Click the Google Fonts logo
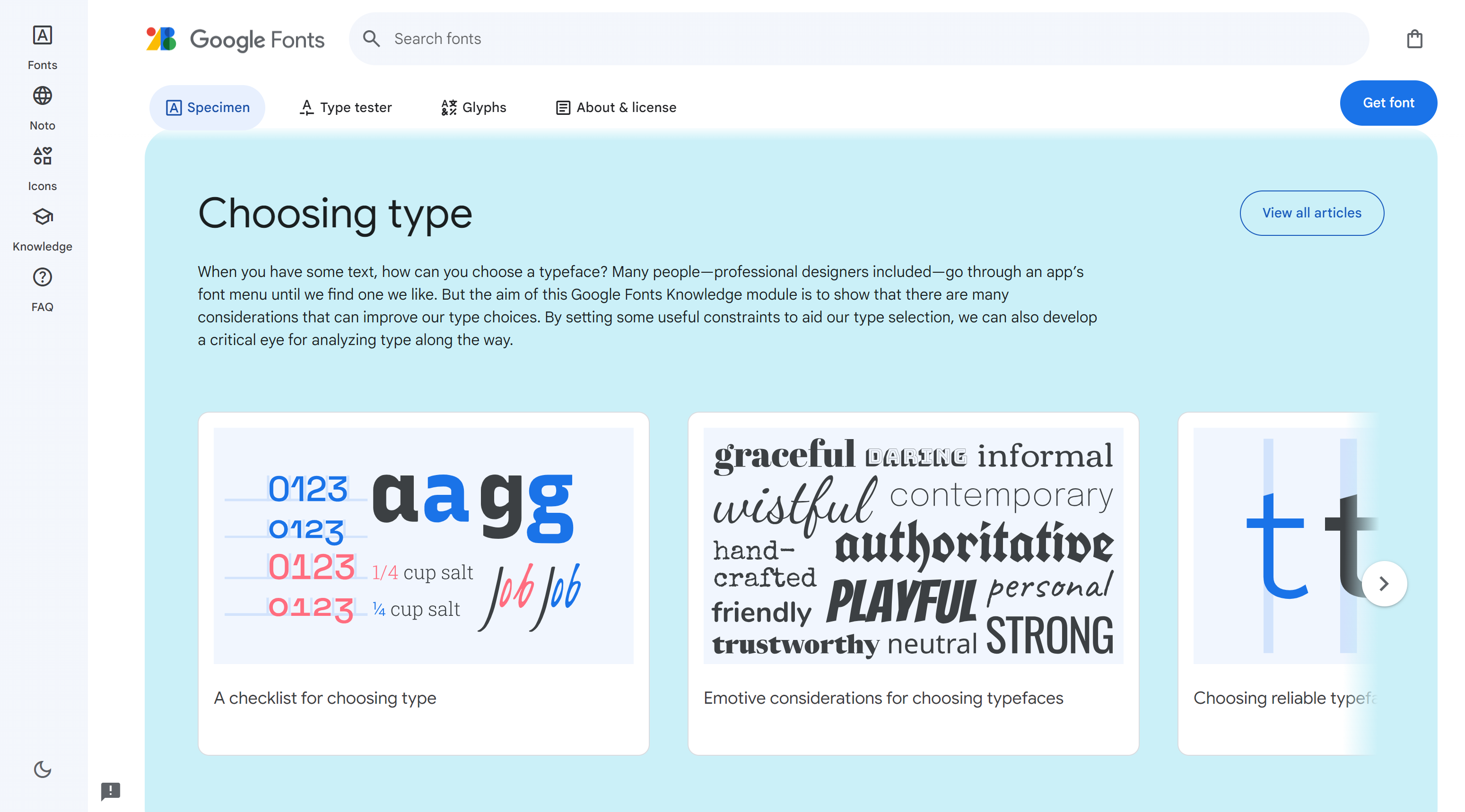 point(235,39)
